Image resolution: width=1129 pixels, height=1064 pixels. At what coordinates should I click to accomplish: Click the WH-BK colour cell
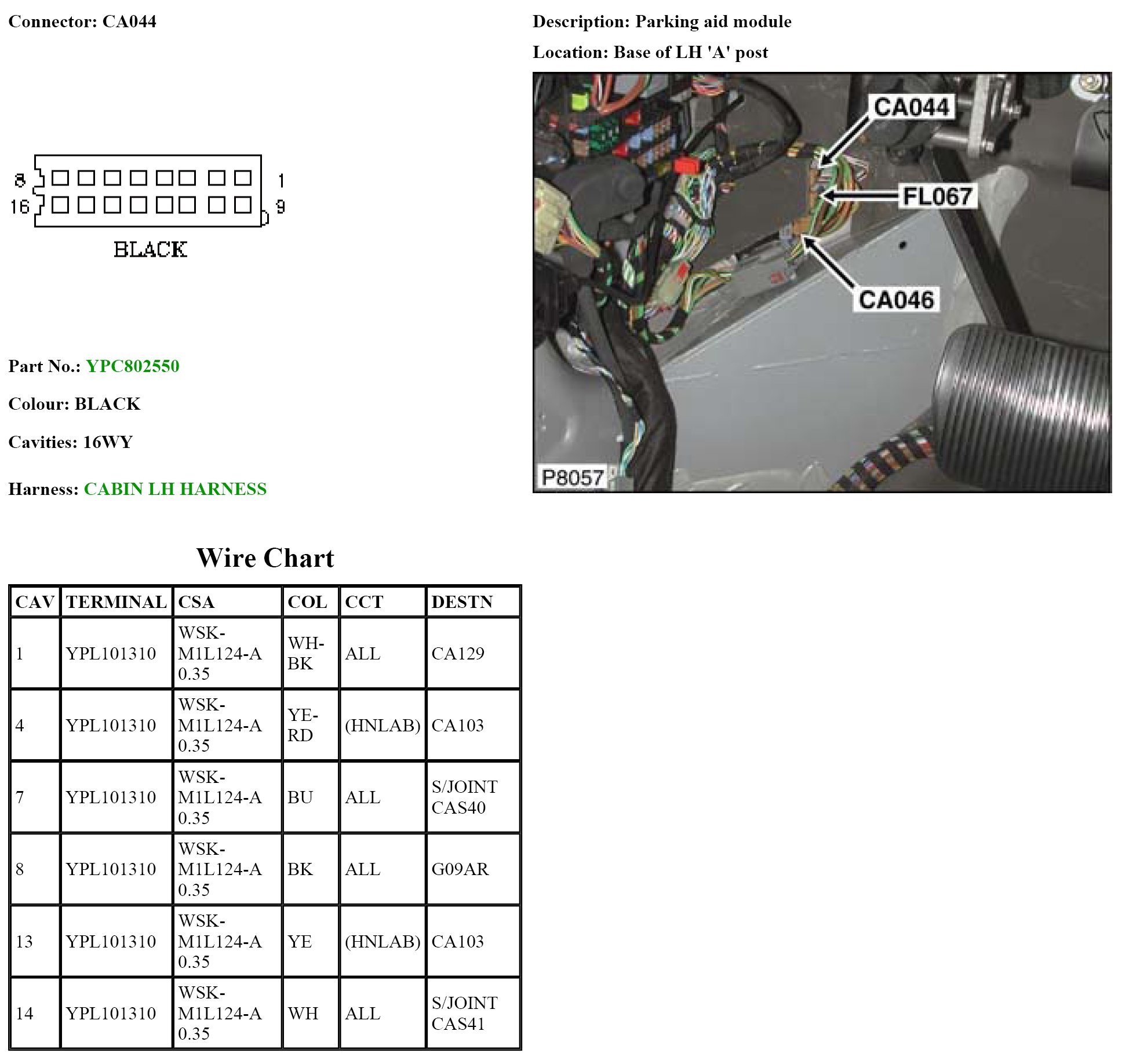click(305, 653)
